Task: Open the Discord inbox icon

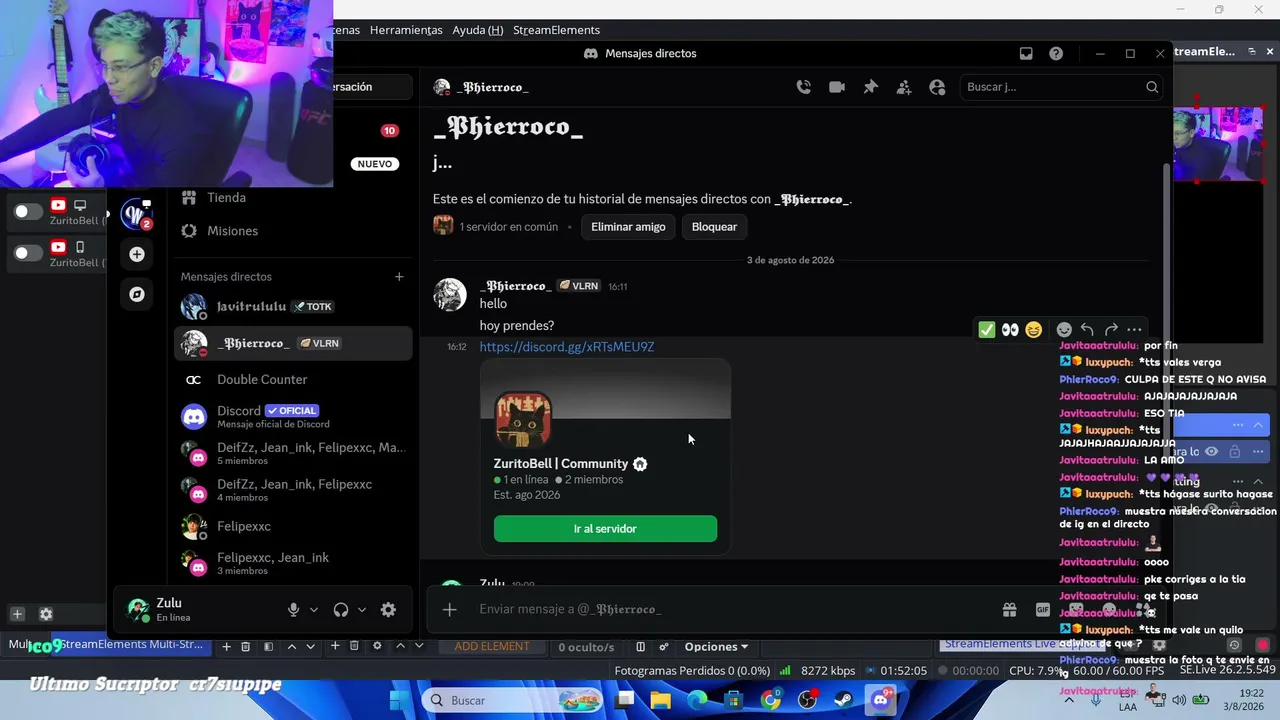Action: (x=1026, y=54)
